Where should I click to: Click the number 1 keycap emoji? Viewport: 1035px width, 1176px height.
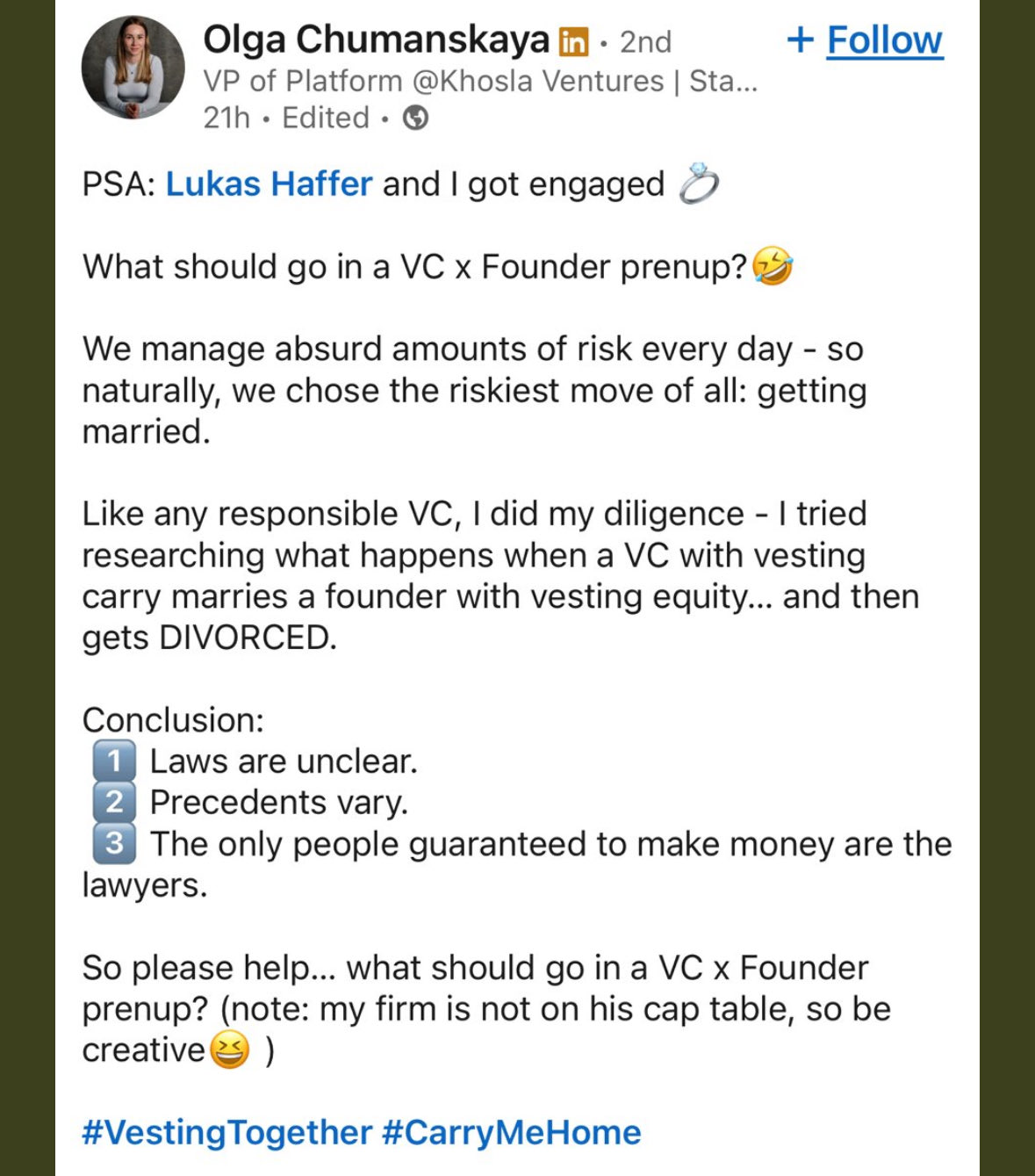coord(114,761)
